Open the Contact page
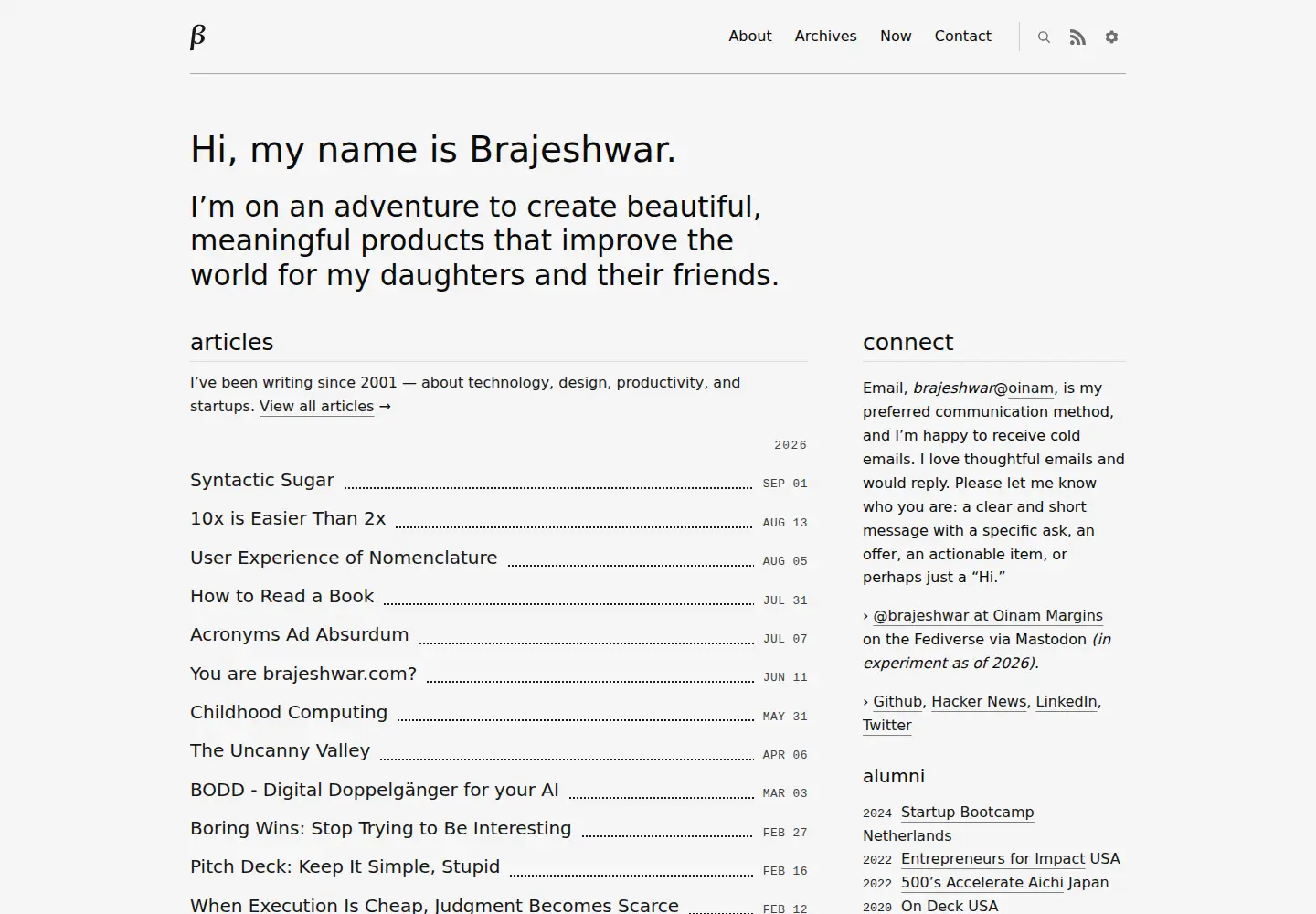The image size is (1316, 914). pyautogui.click(x=962, y=37)
